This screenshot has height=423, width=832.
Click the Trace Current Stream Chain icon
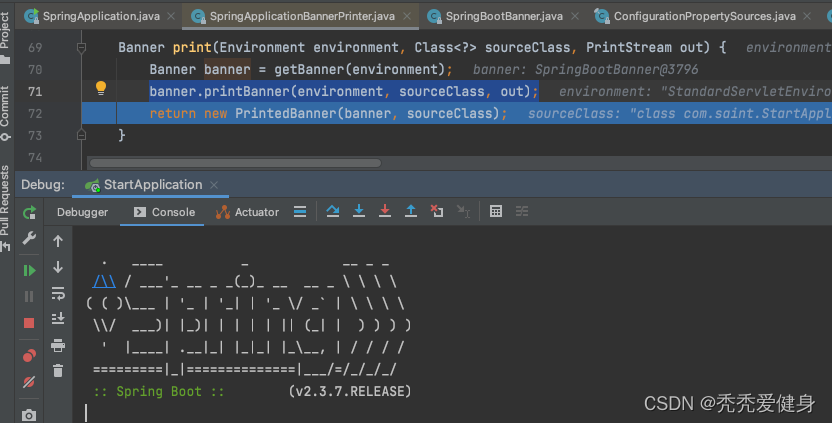522,211
